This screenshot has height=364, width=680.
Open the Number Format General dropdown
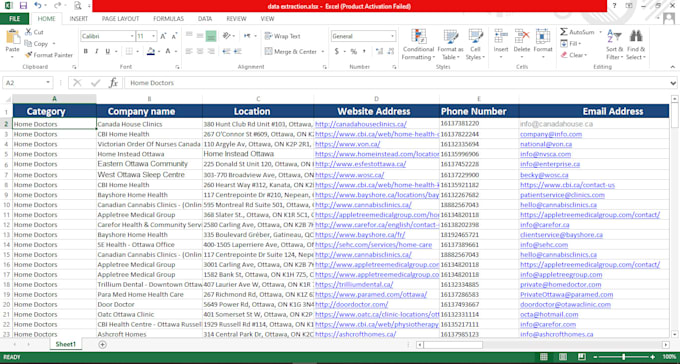(x=392, y=36)
